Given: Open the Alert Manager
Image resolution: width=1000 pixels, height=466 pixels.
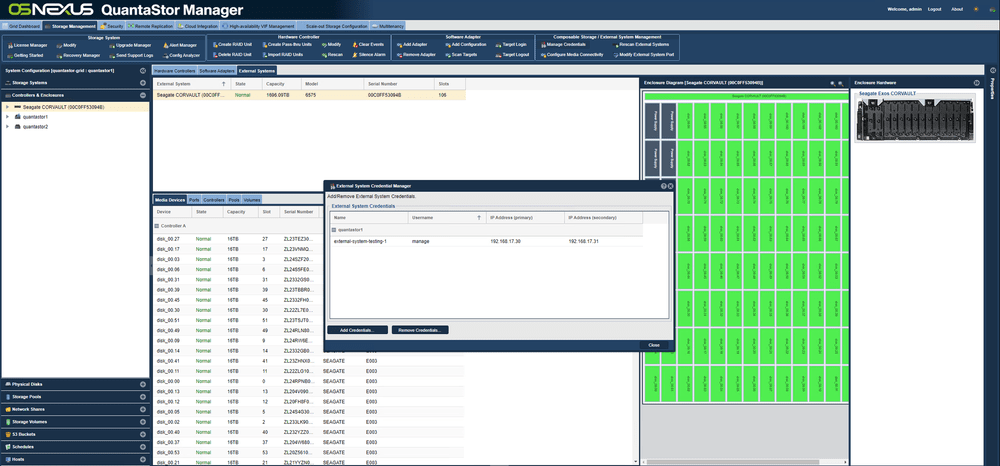Looking at the screenshot, I should point(180,45).
